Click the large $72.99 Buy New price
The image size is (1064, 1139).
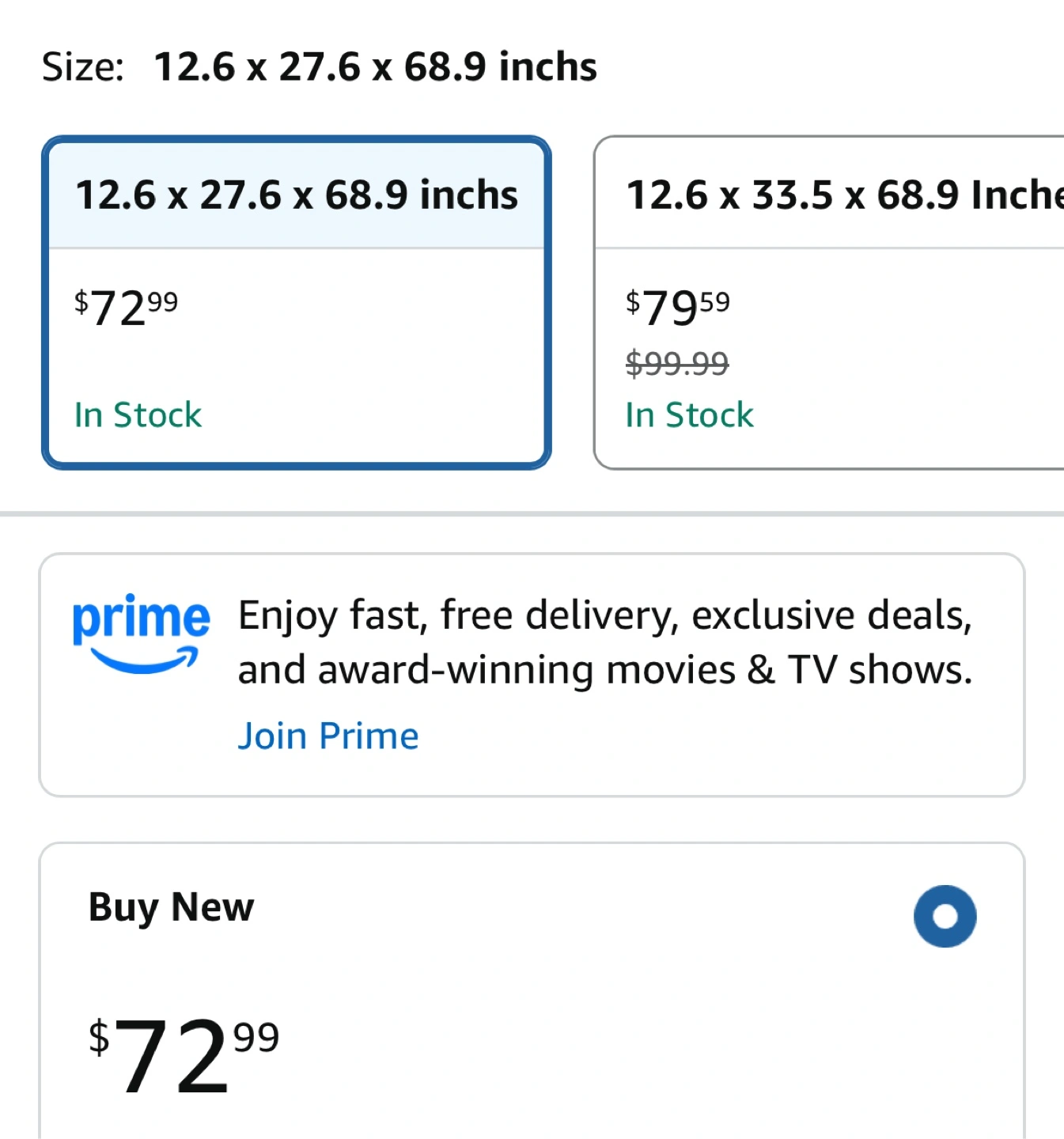tap(184, 1054)
